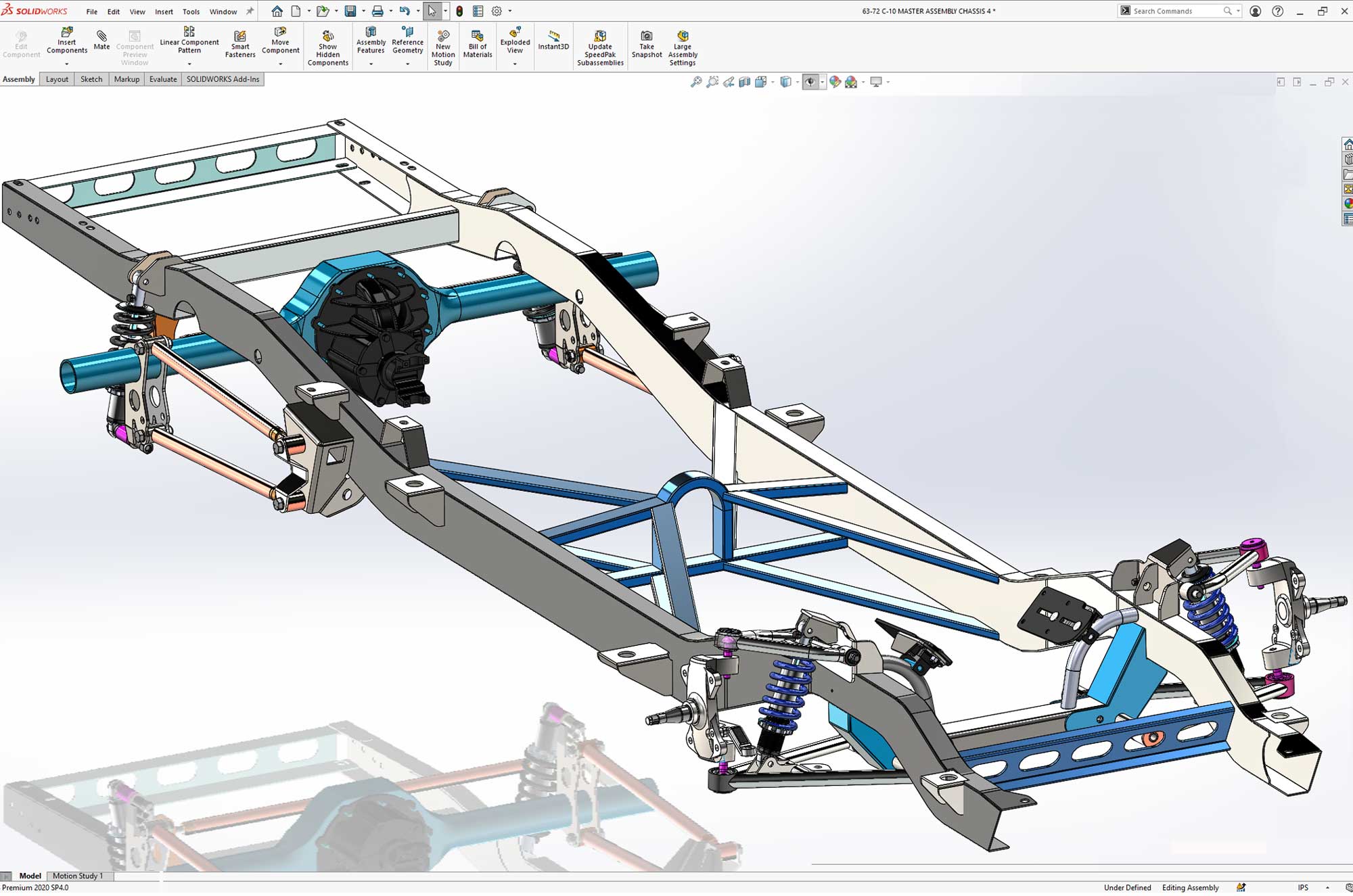This screenshot has height=896, width=1353.
Task: Open the Linear Component Pattern tool
Action: click(x=189, y=41)
